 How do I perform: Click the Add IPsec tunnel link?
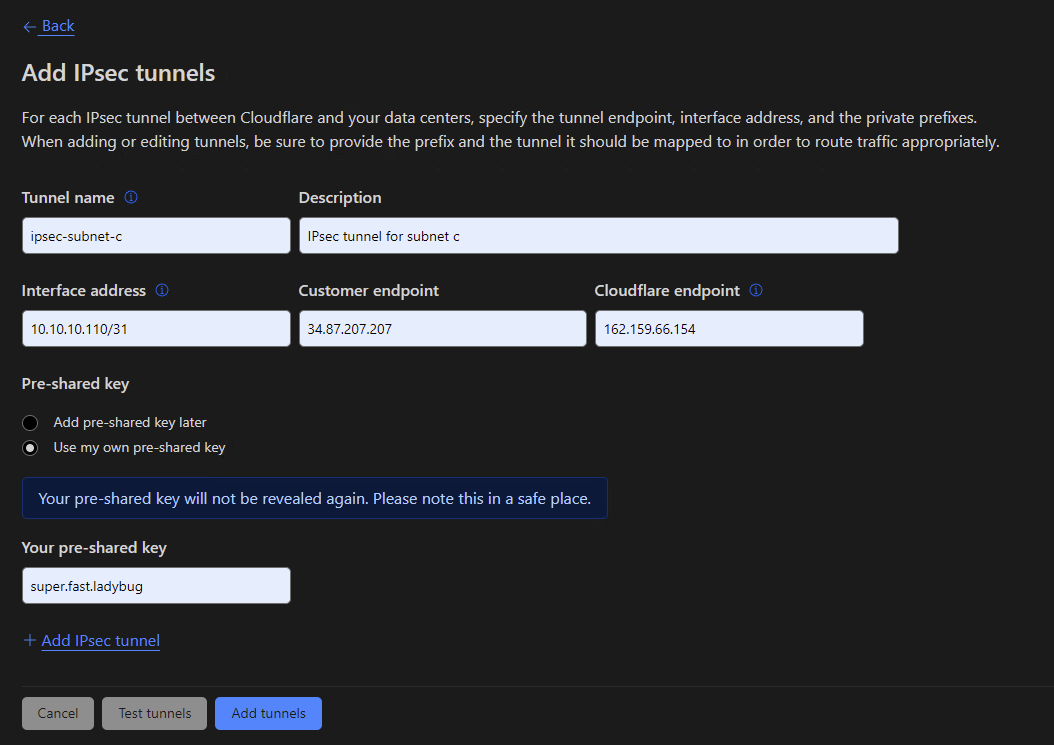click(x=100, y=641)
